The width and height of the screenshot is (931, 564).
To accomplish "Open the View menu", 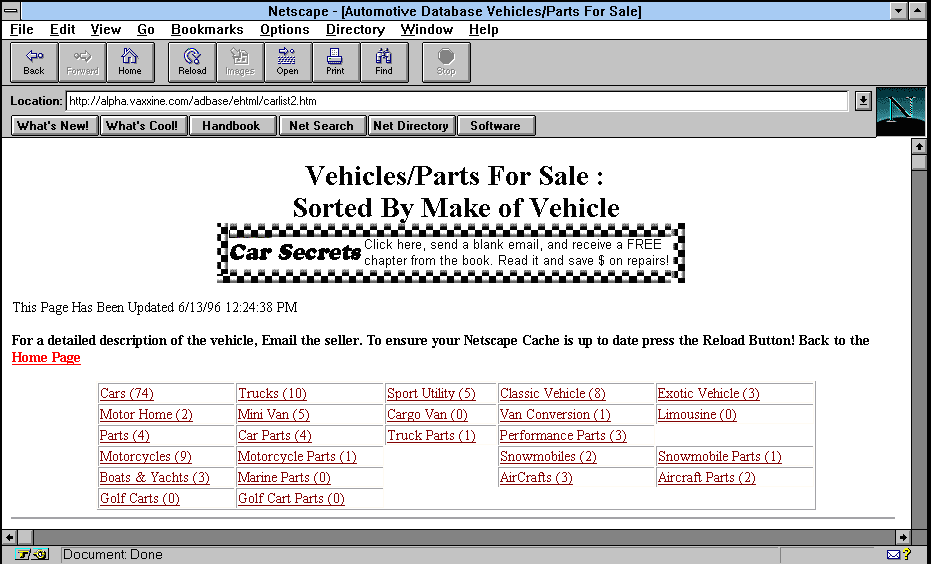I will tap(106, 30).
